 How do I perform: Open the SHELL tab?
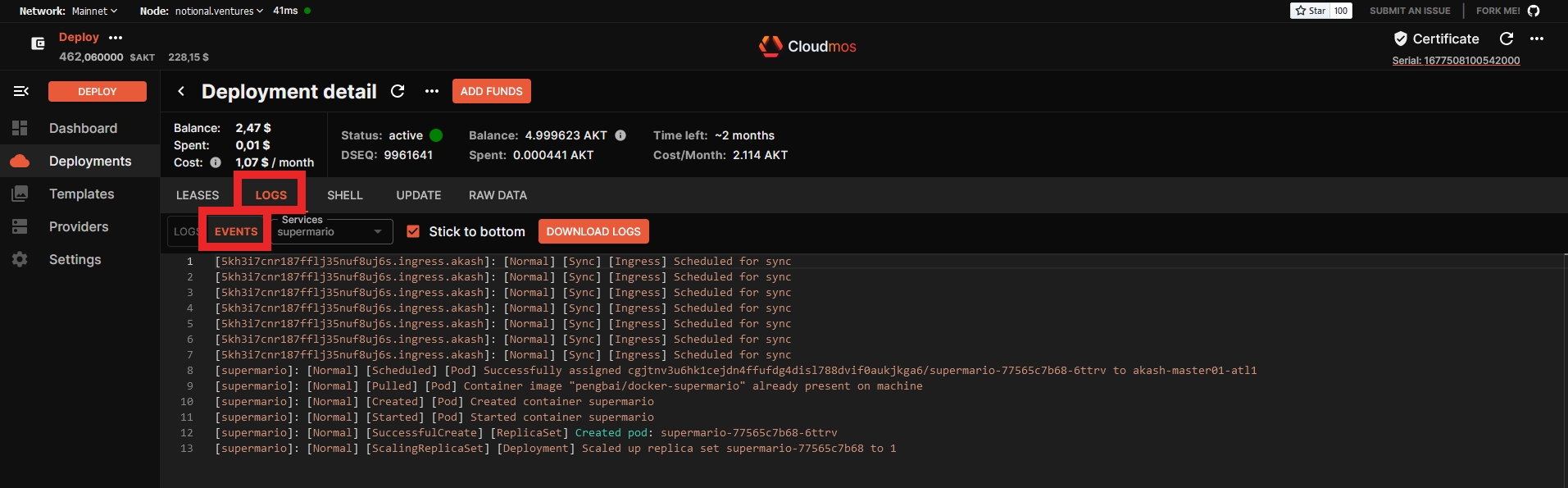tap(345, 195)
